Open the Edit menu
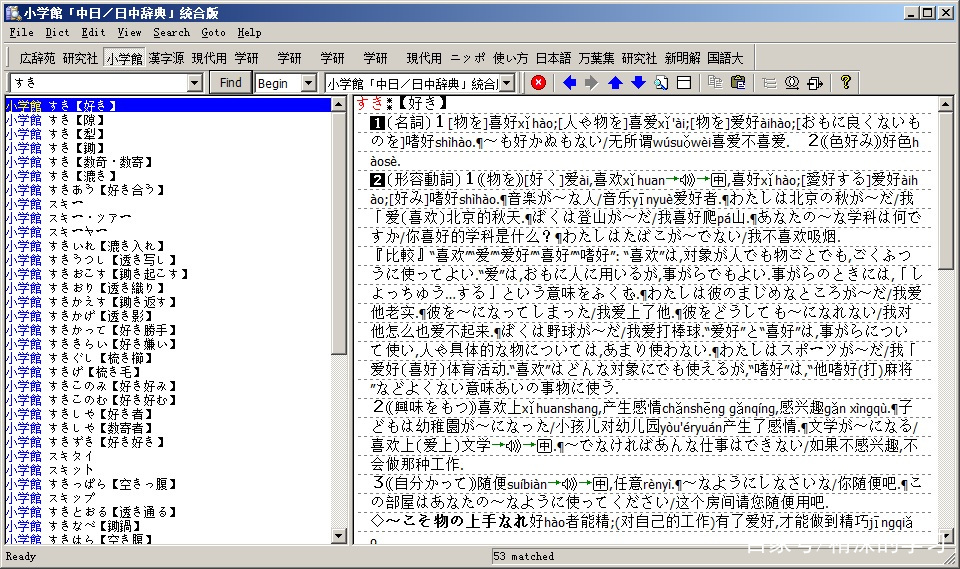 (93, 32)
